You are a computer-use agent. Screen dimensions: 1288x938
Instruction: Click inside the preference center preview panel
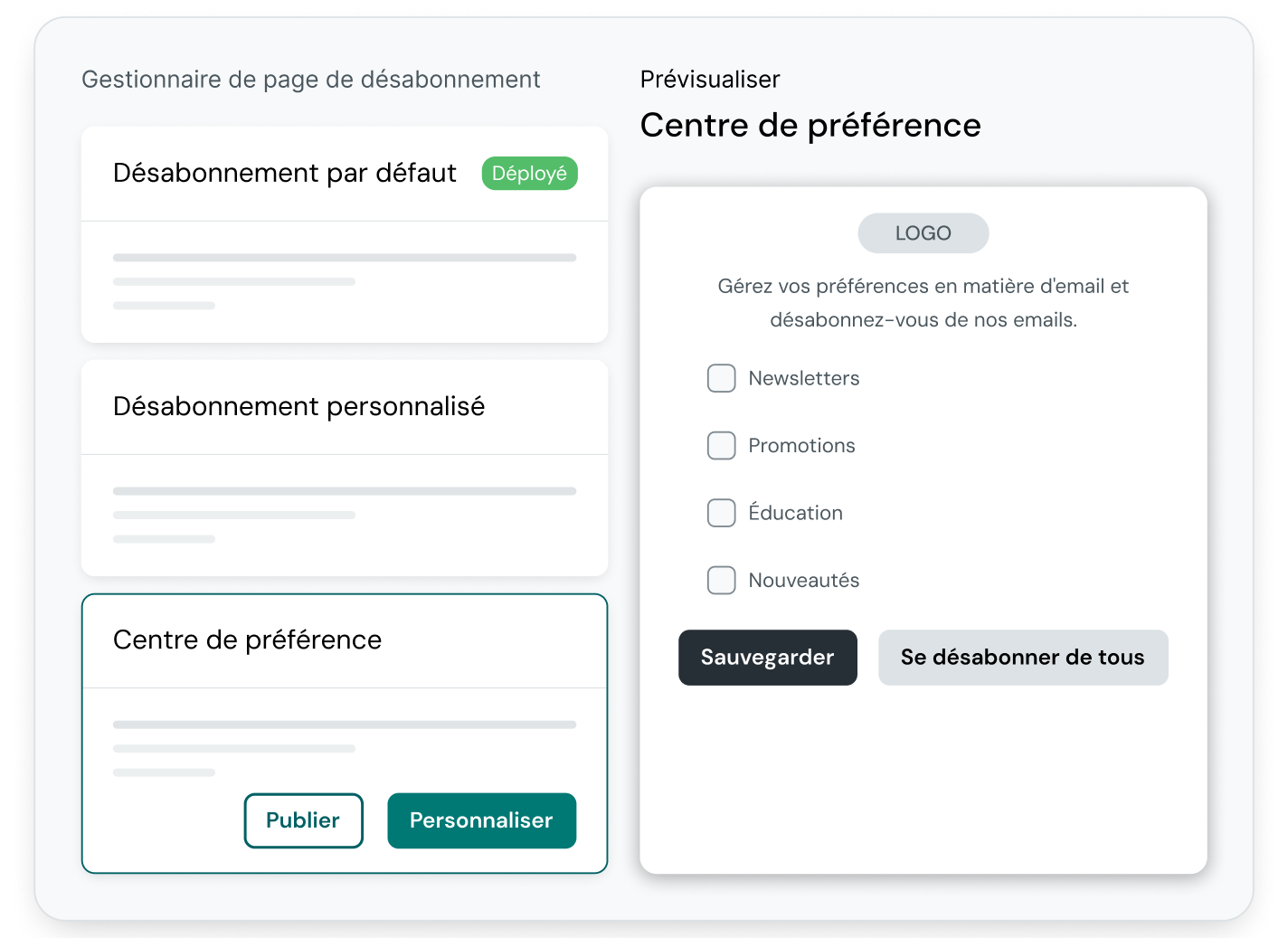coord(923,778)
